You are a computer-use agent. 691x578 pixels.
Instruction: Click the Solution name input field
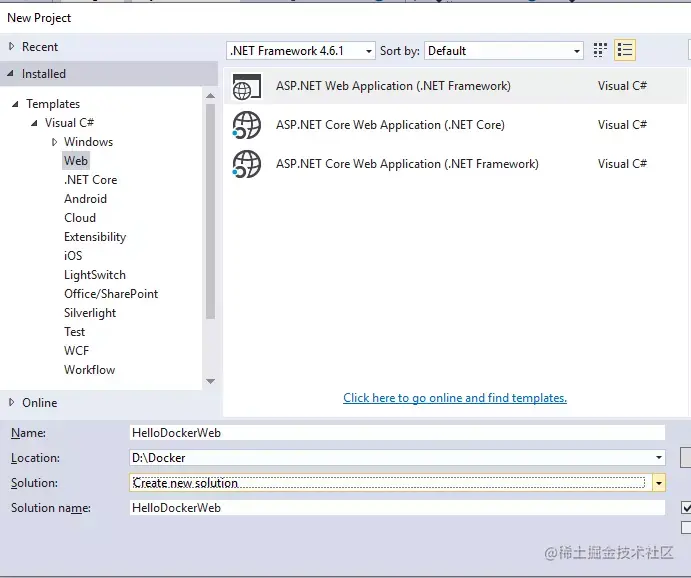[397, 508]
